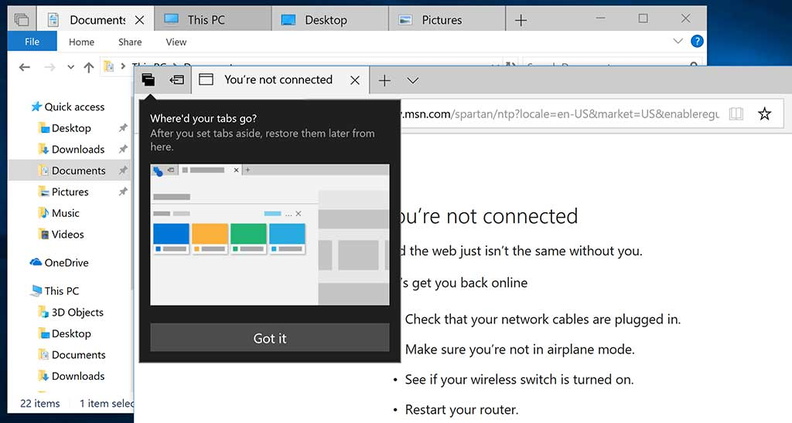
Task: Select This PC in navigation pane
Action: pos(55,291)
